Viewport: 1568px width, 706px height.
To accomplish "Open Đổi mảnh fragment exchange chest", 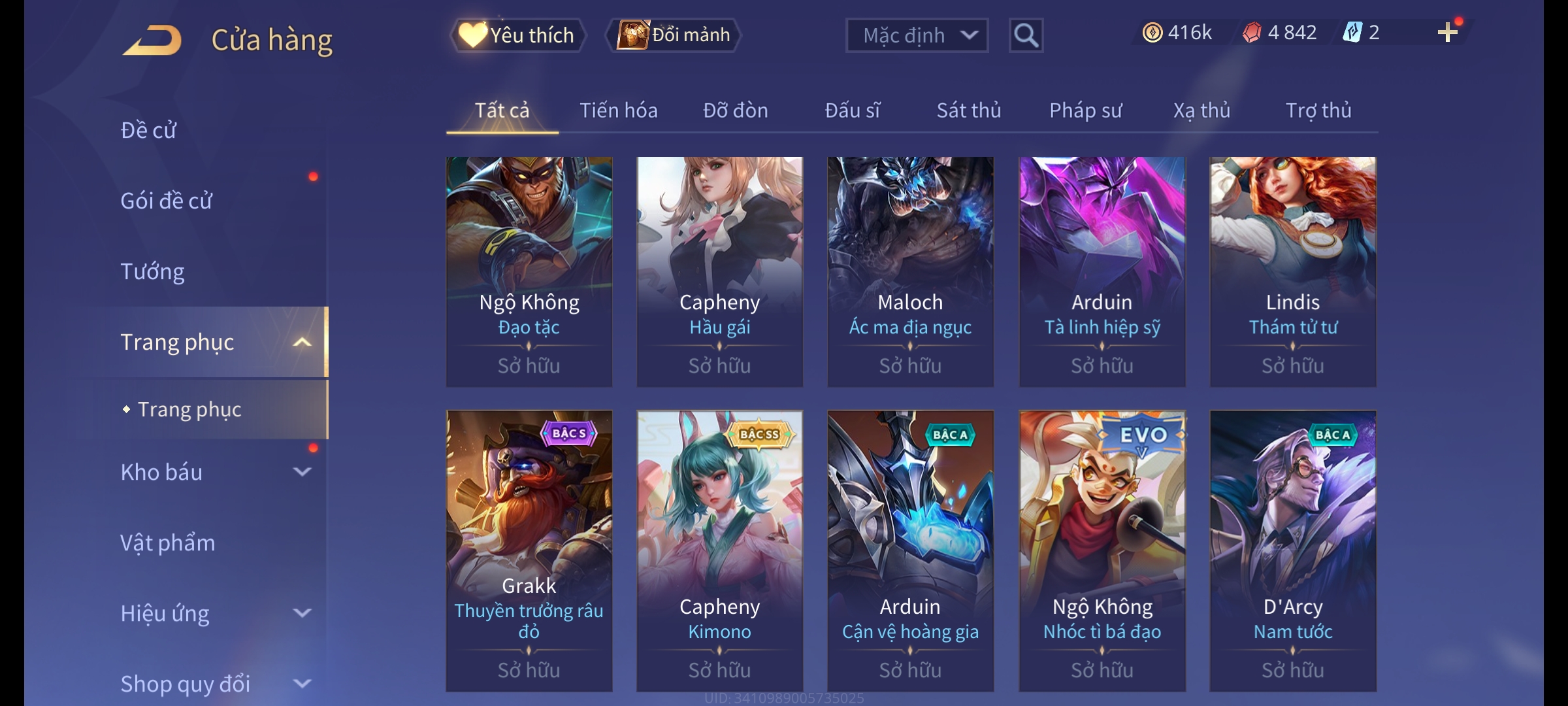I will pos(674,35).
